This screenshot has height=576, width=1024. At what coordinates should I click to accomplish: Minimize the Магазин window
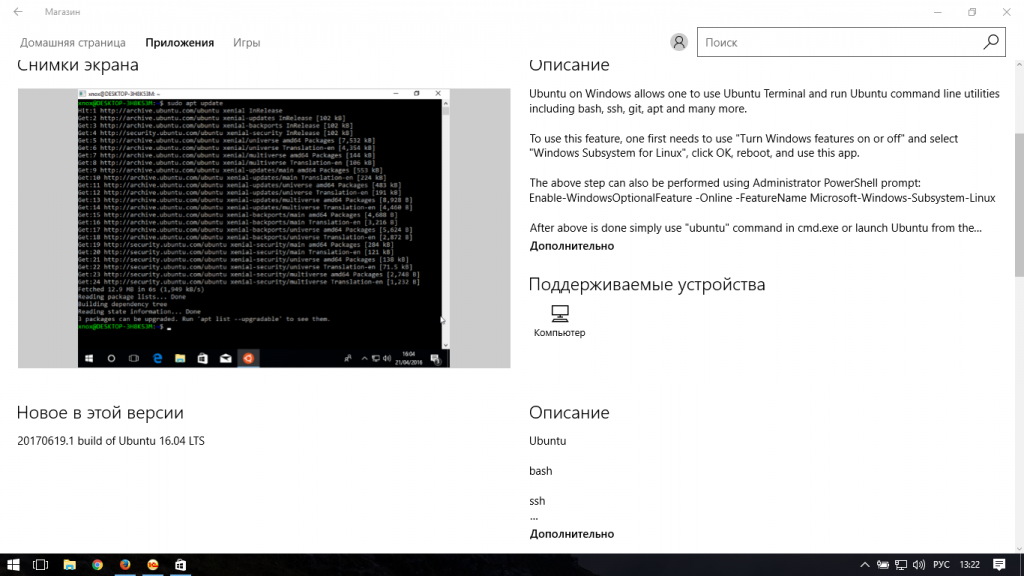(x=938, y=12)
